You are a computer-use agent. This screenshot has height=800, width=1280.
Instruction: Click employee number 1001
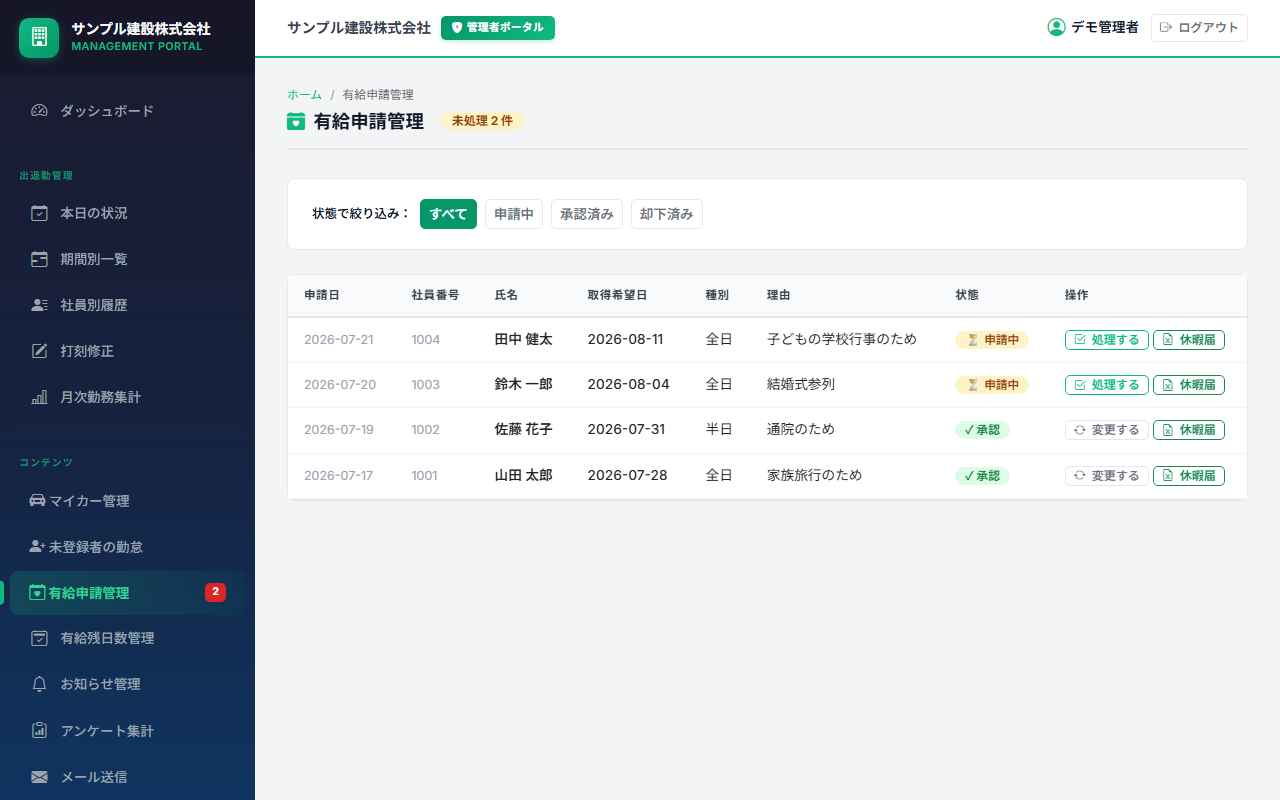424,476
